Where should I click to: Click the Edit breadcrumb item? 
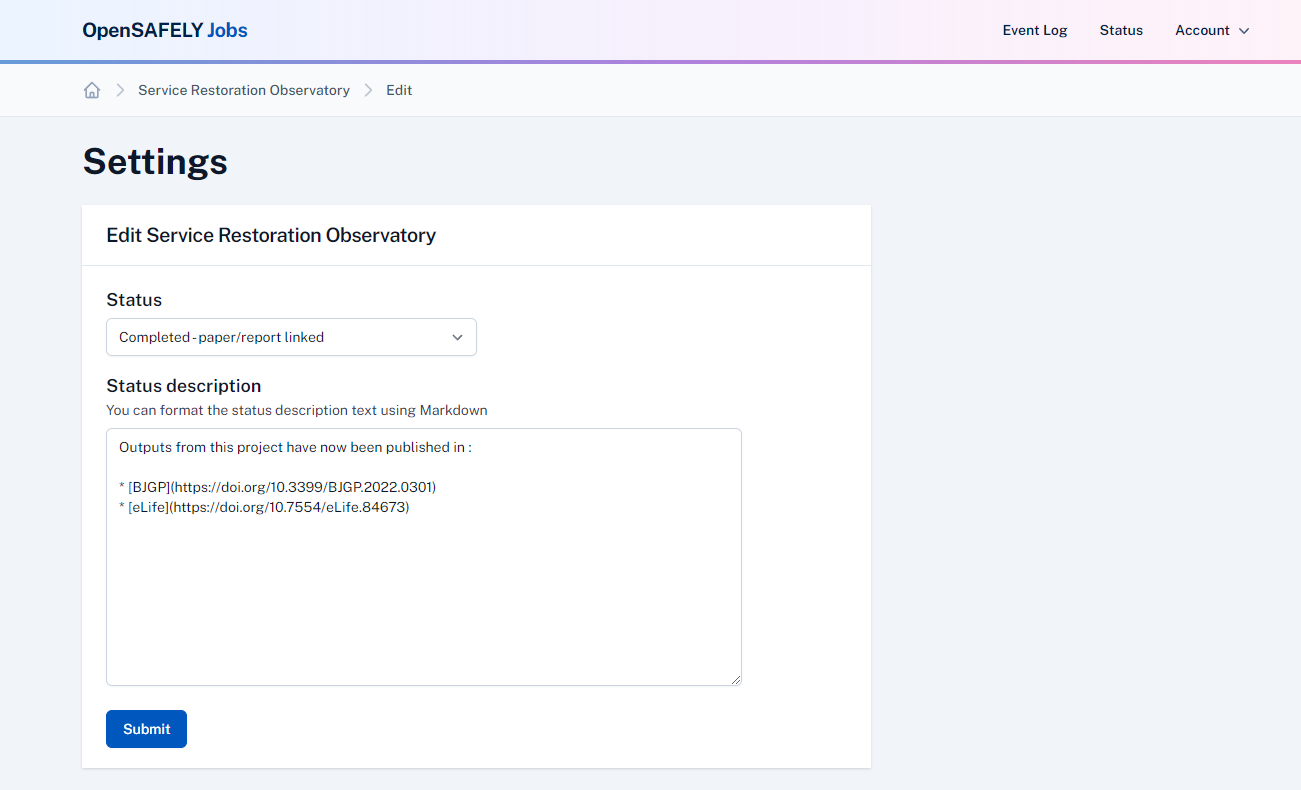tap(399, 90)
